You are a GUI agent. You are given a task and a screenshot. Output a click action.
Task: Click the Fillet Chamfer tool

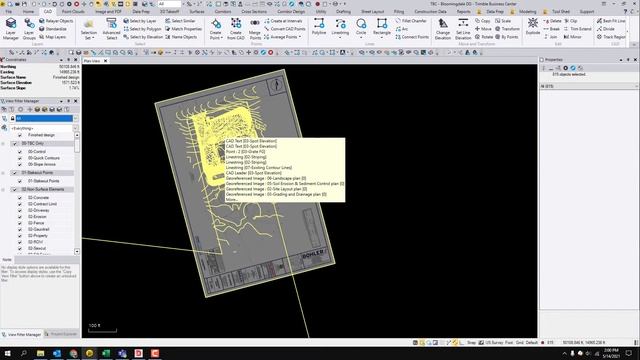pyautogui.click(x=411, y=21)
